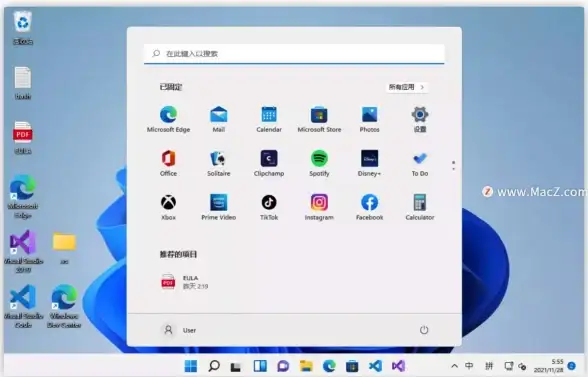Image resolution: width=588 pixels, height=377 pixels.
Task: Select Visual Studio 2019 desktop shortcut
Action: pos(23,251)
